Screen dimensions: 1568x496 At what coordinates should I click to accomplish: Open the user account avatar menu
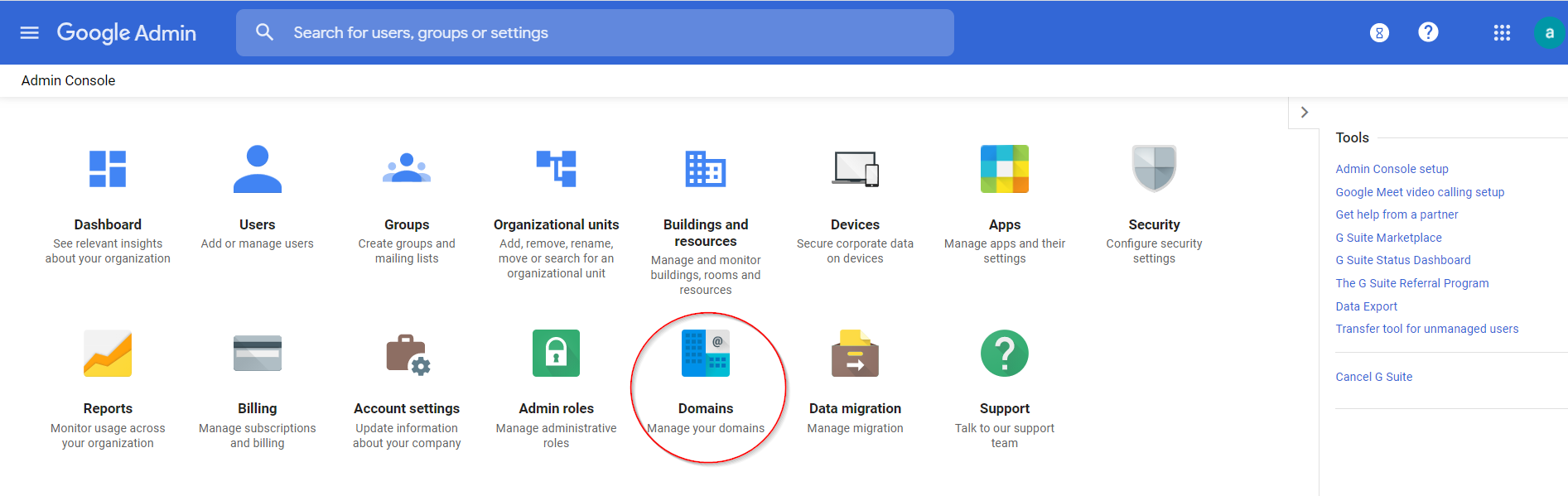pyautogui.click(x=1548, y=33)
